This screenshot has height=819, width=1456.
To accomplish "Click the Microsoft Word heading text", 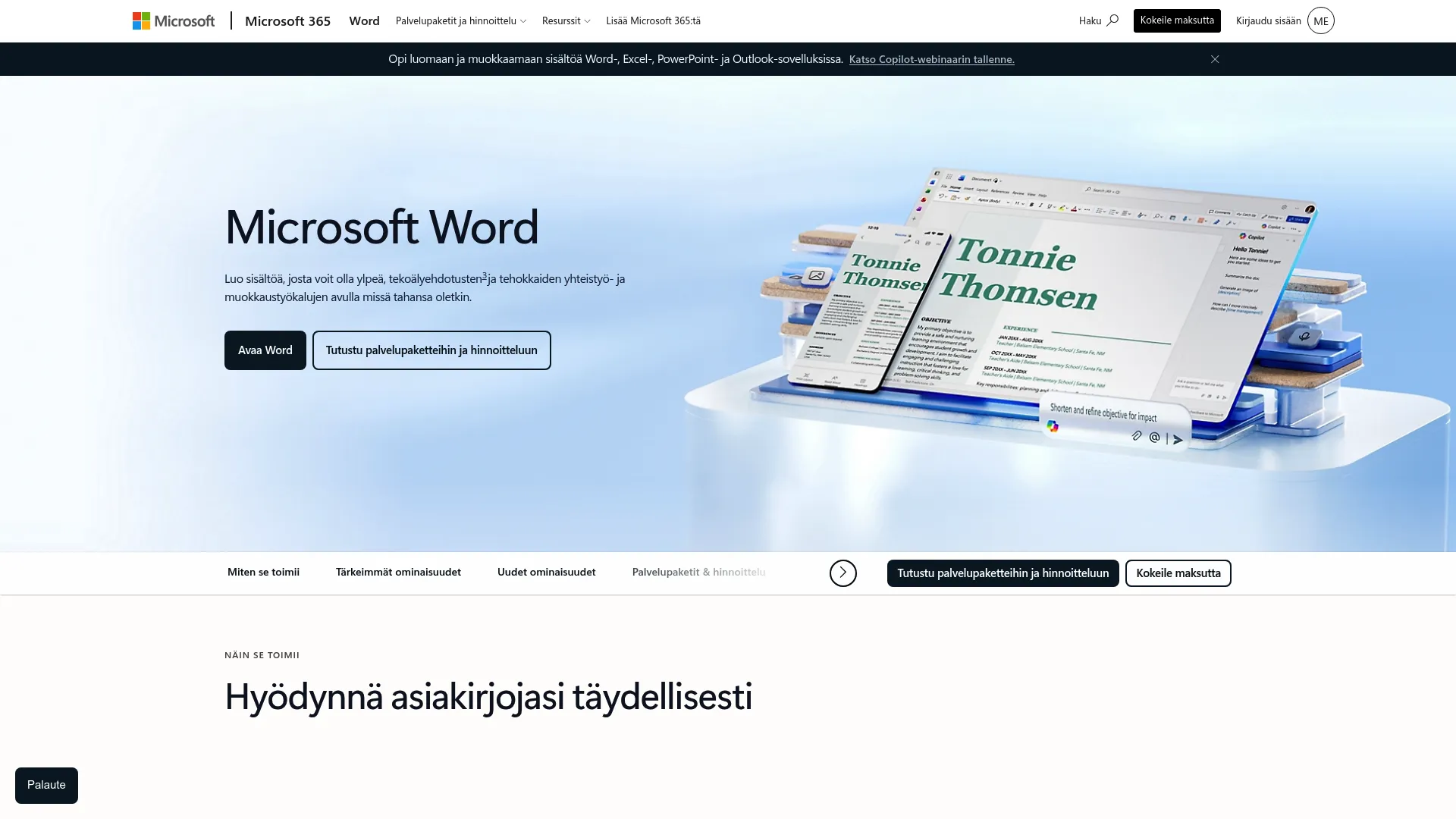I will [381, 227].
